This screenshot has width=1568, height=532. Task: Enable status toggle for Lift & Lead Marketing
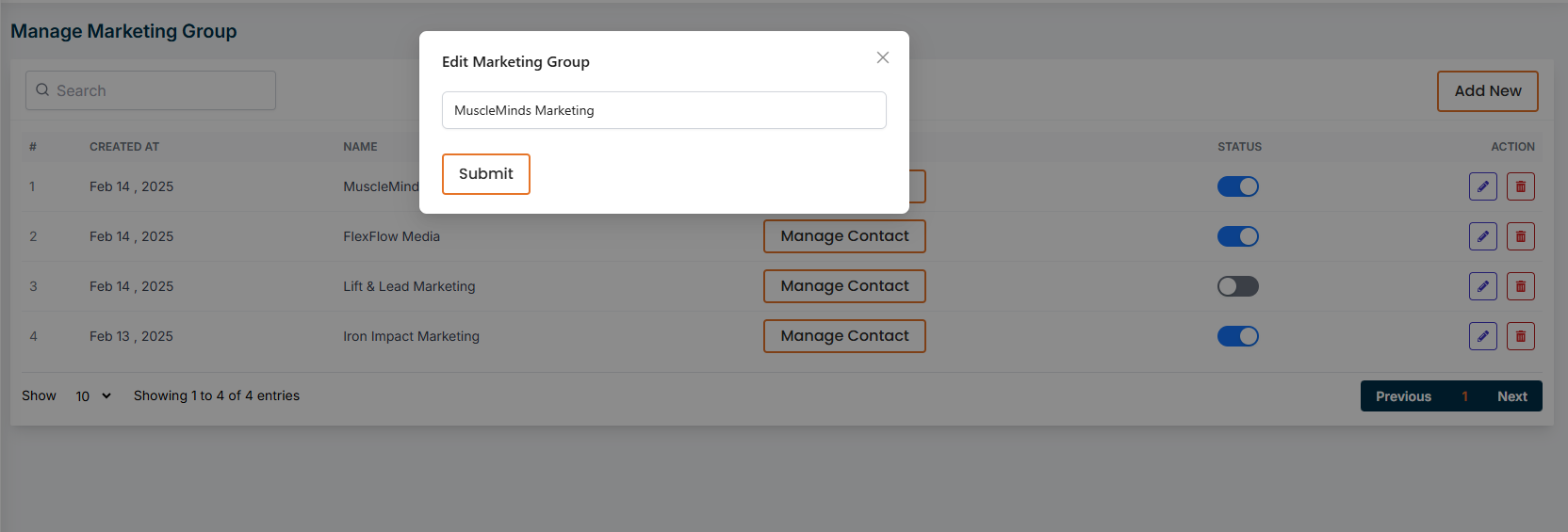1237,286
